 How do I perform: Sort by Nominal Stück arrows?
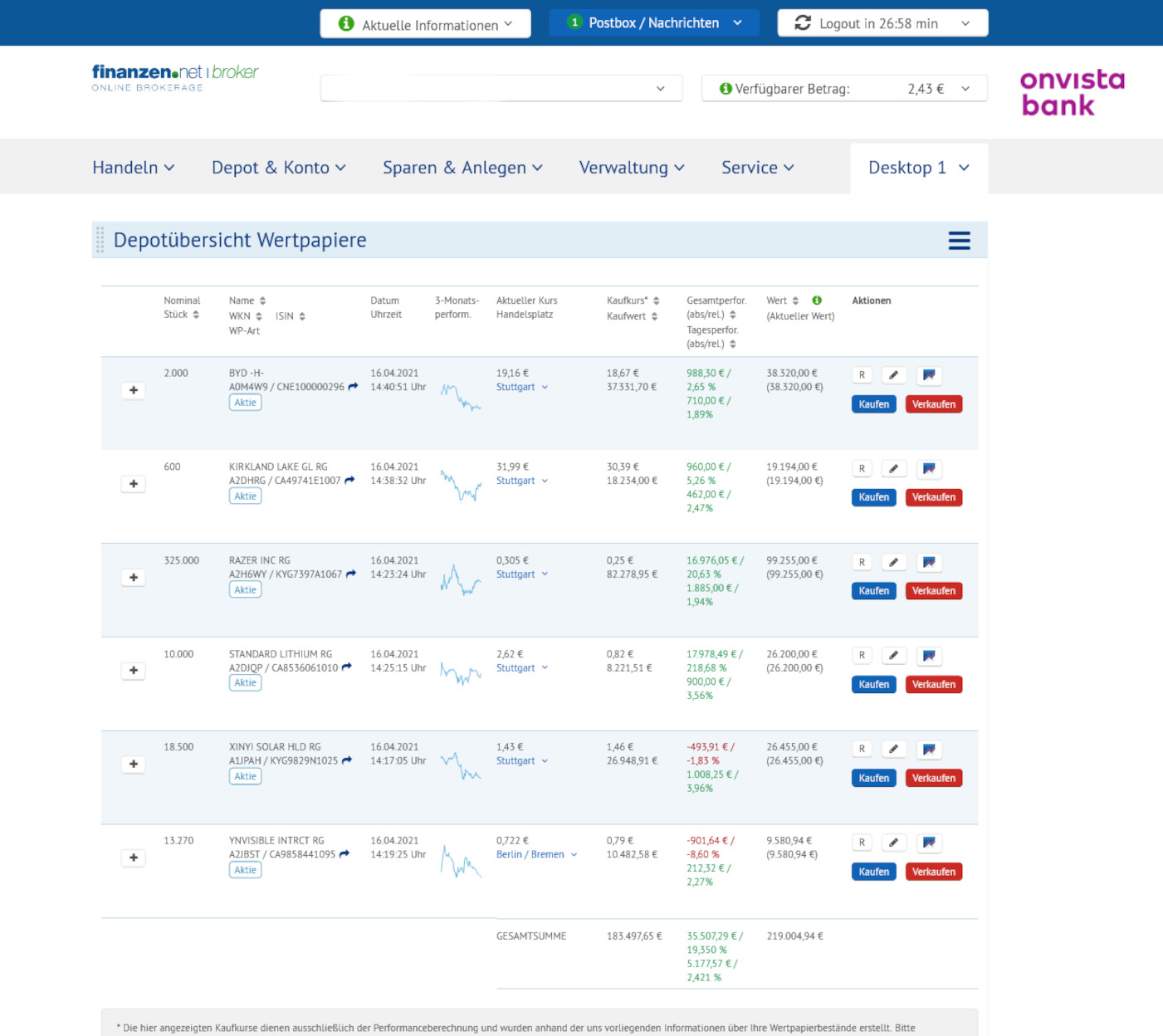coord(196,315)
